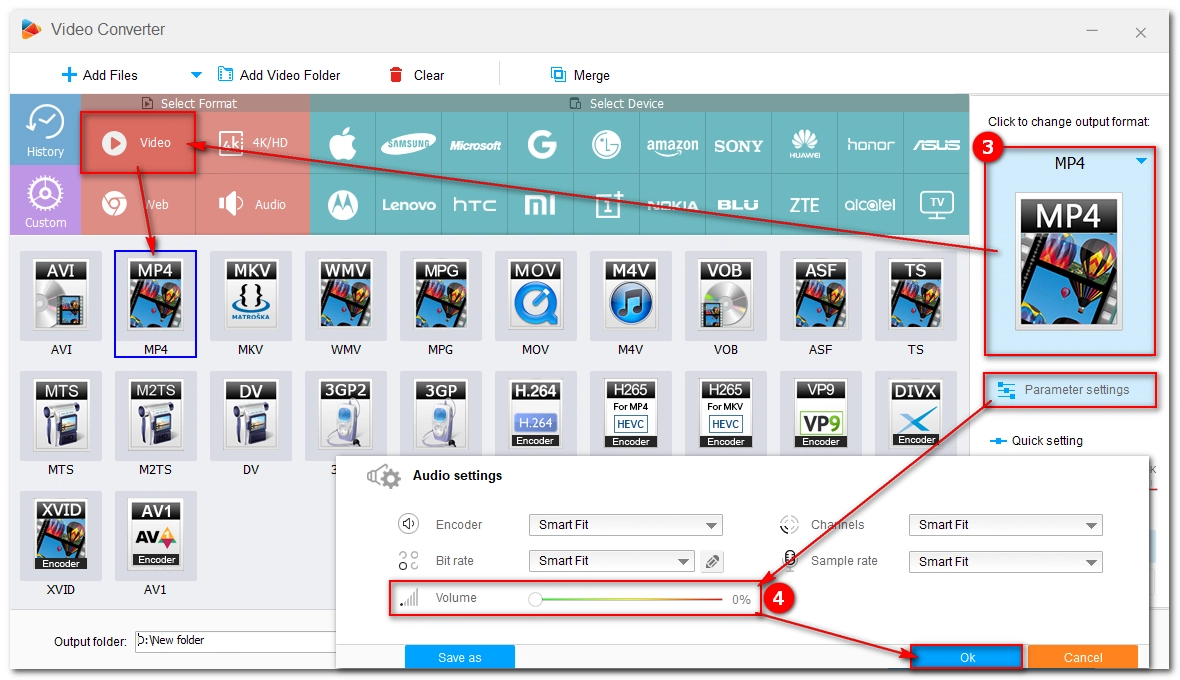
Task: Open the audio Encoder dropdown
Action: [x=625, y=525]
